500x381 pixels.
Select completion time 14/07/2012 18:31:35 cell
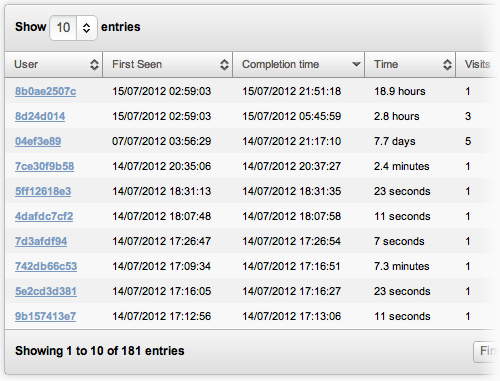292,191
